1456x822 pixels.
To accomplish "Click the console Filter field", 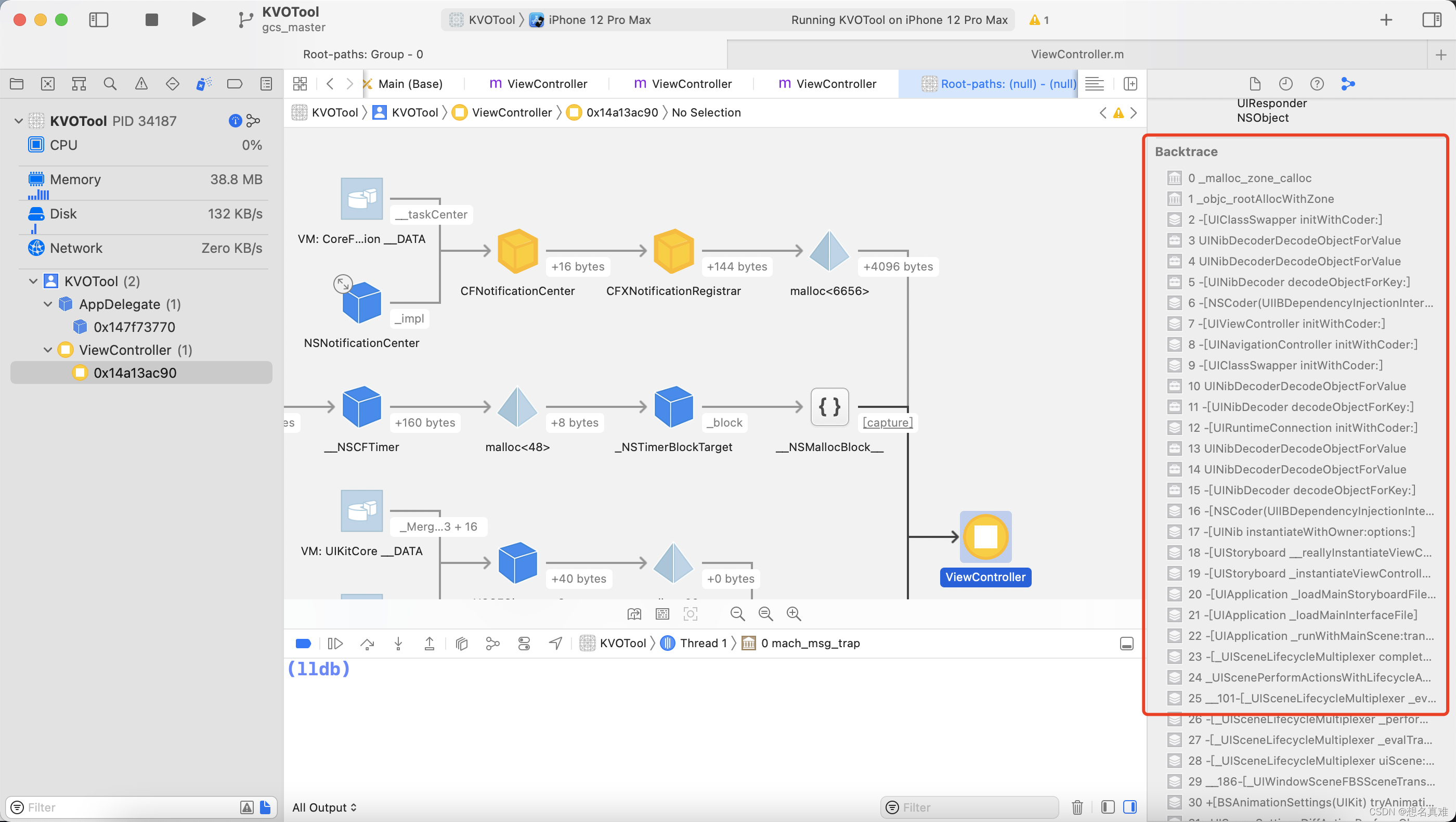I will pos(970,807).
